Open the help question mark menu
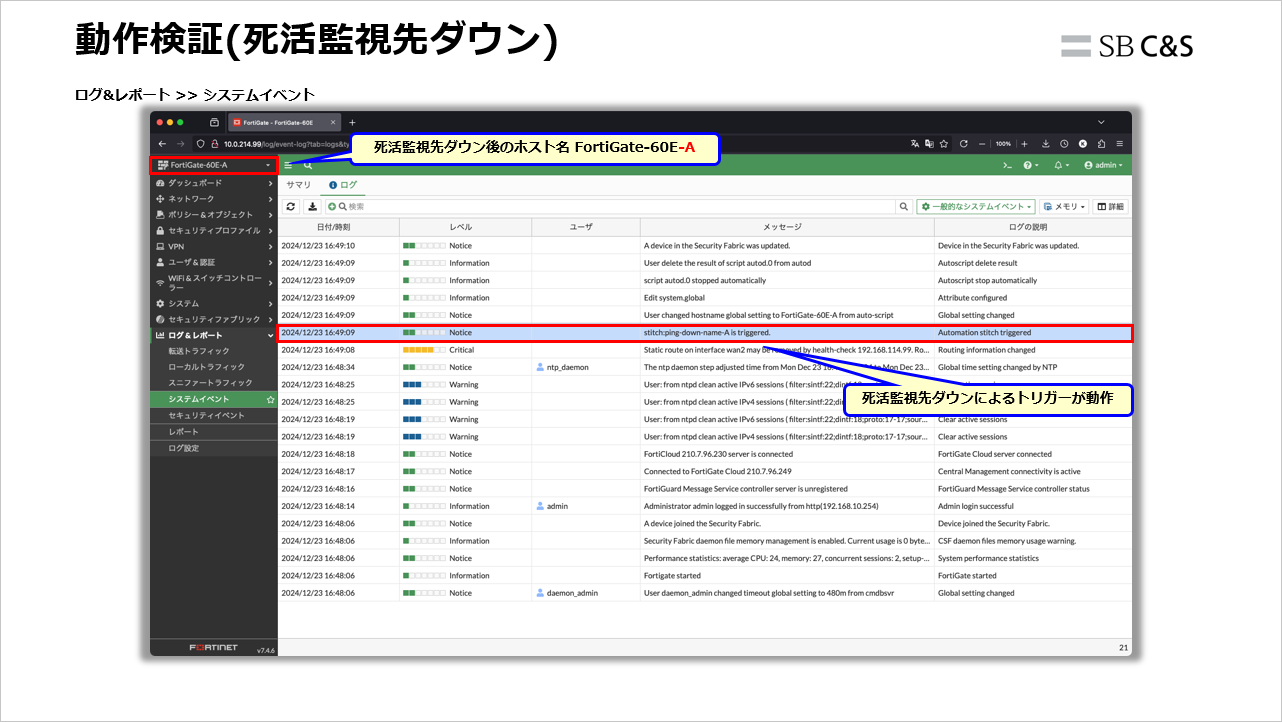 (1031, 165)
